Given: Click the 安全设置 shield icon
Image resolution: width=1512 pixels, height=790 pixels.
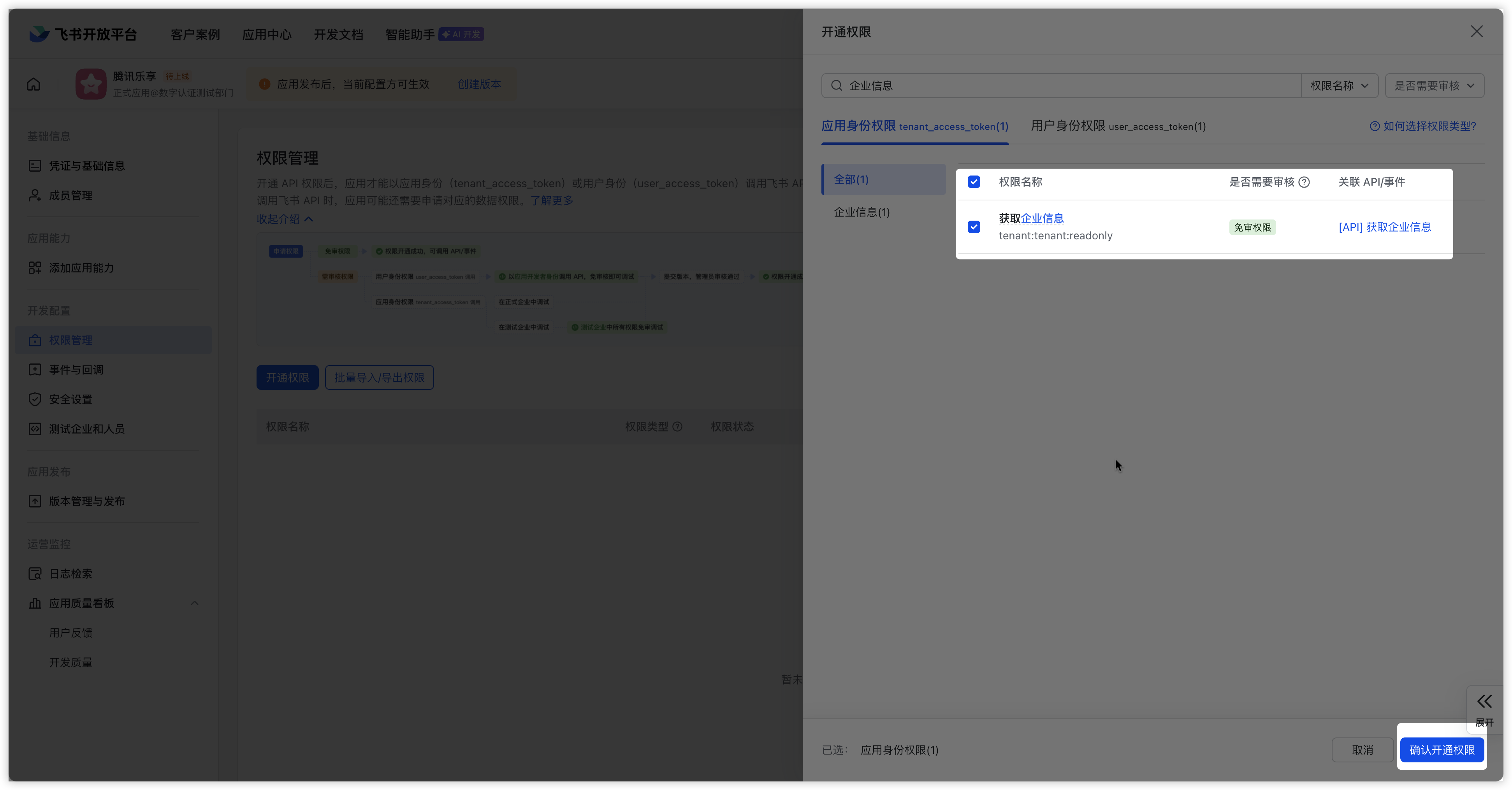Looking at the screenshot, I should 35,399.
